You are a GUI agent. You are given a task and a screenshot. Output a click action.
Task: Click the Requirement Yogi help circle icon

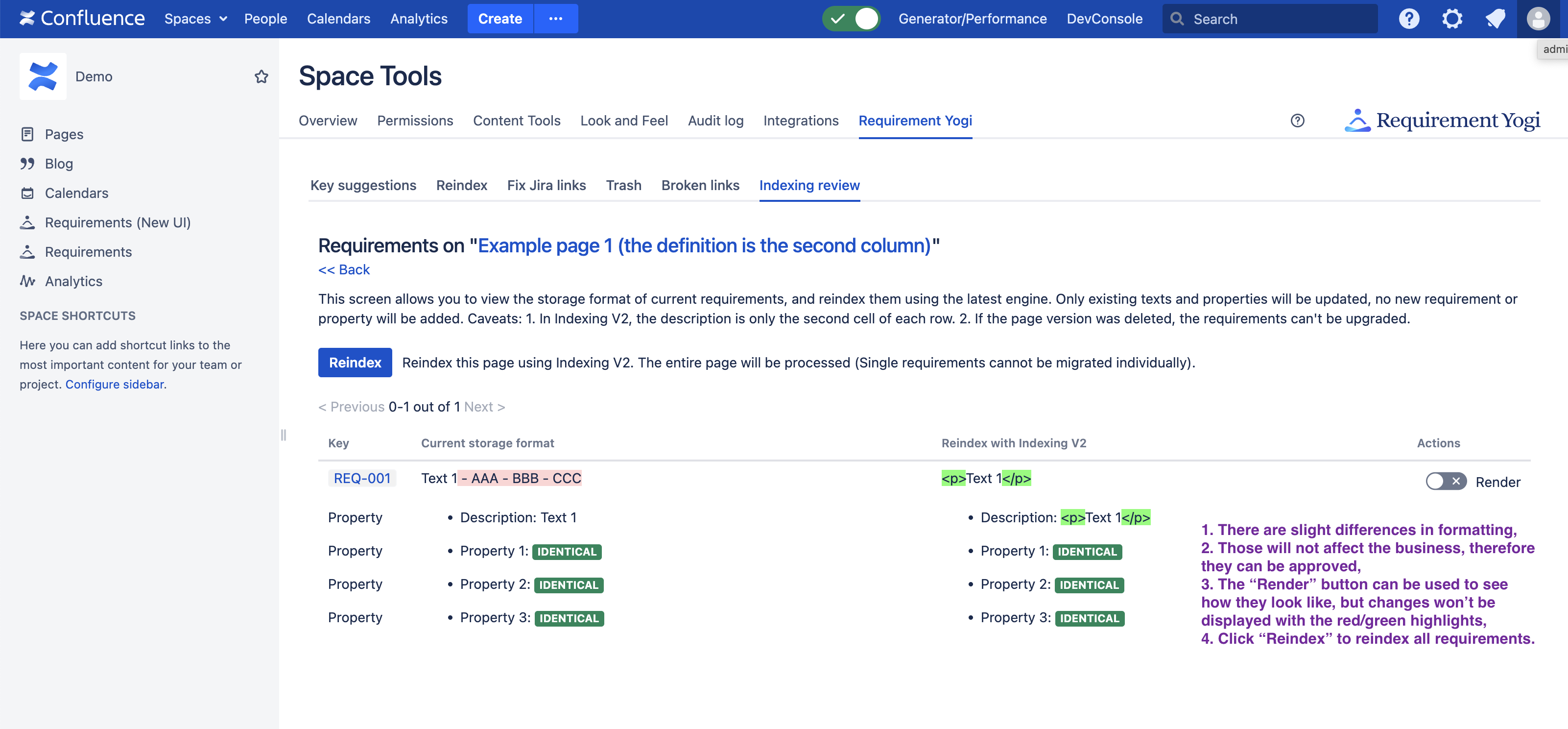[x=1297, y=121]
